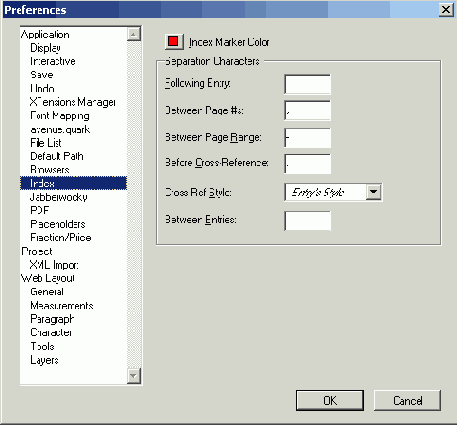457x425 pixels.
Task: Click the list scrollbar down arrow
Action: (134, 376)
